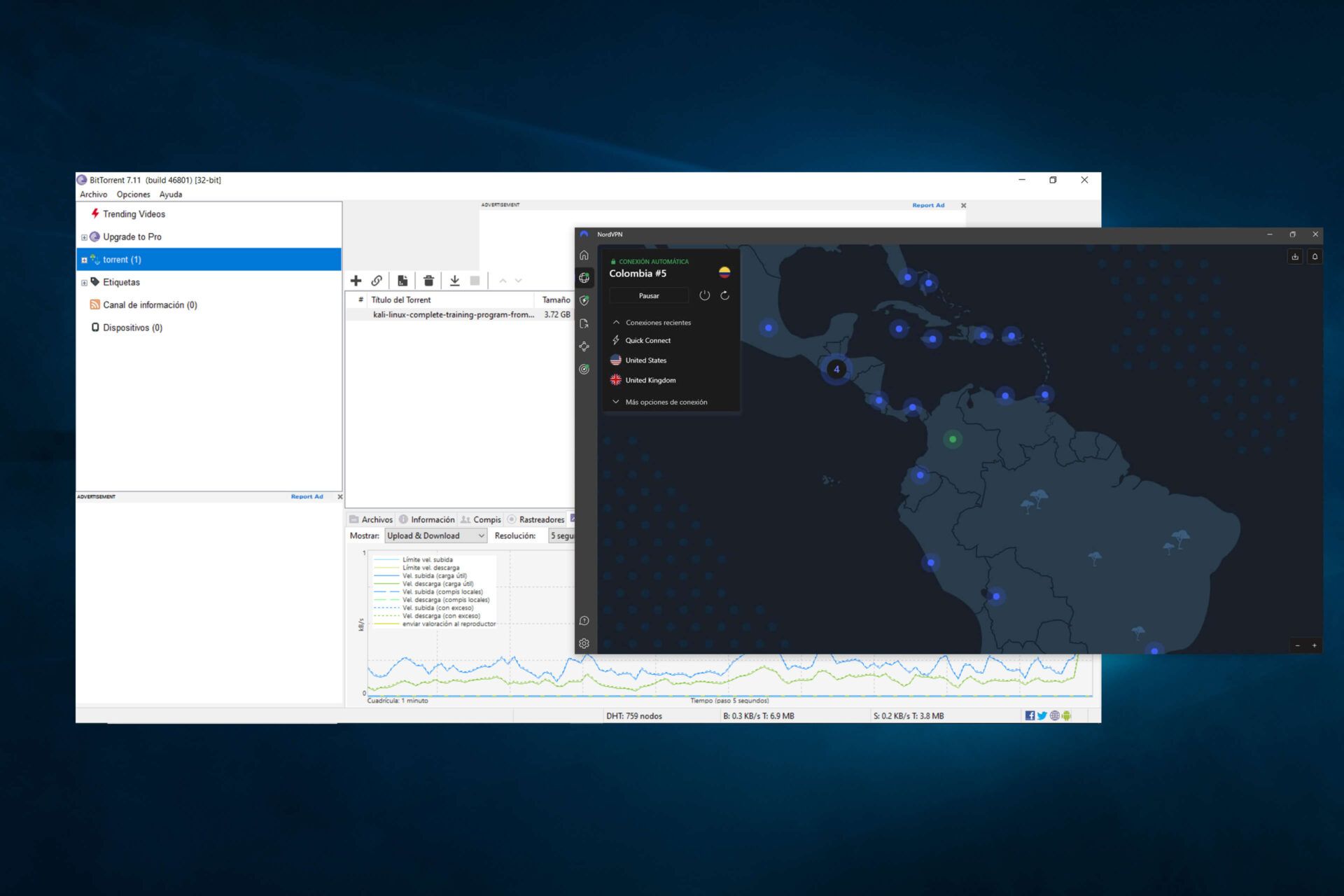Move torrent up in queue arrow
The height and width of the screenshot is (896, 1344).
(x=503, y=281)
